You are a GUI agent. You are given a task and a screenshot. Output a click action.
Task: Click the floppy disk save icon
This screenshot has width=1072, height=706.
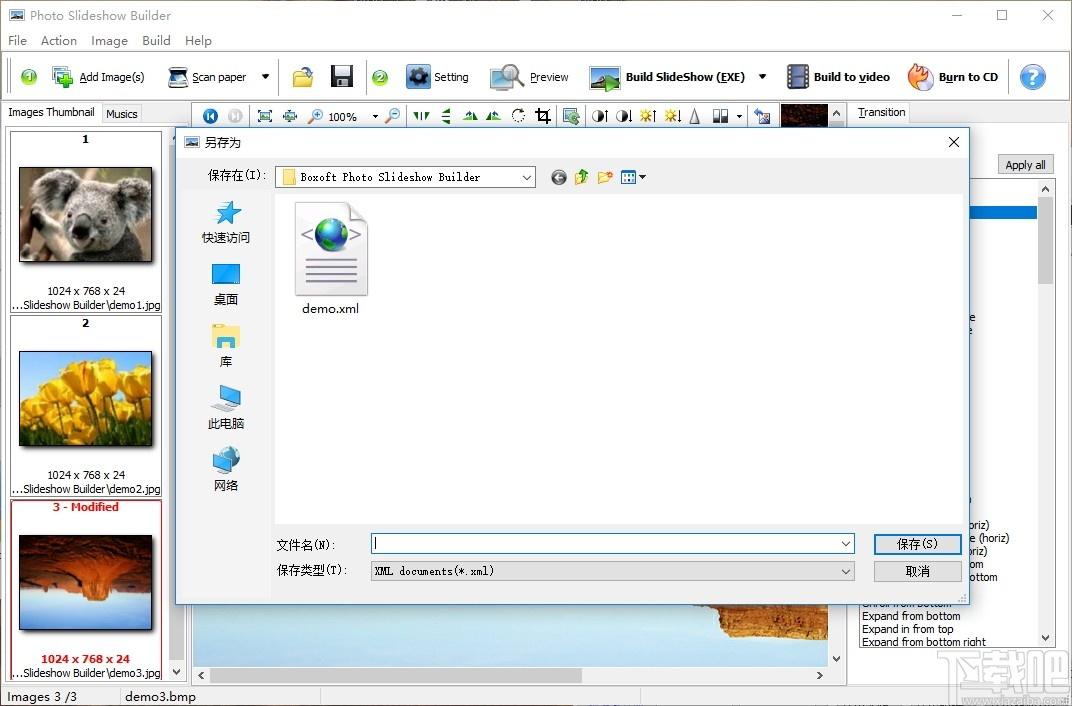(x=342, y=77)
